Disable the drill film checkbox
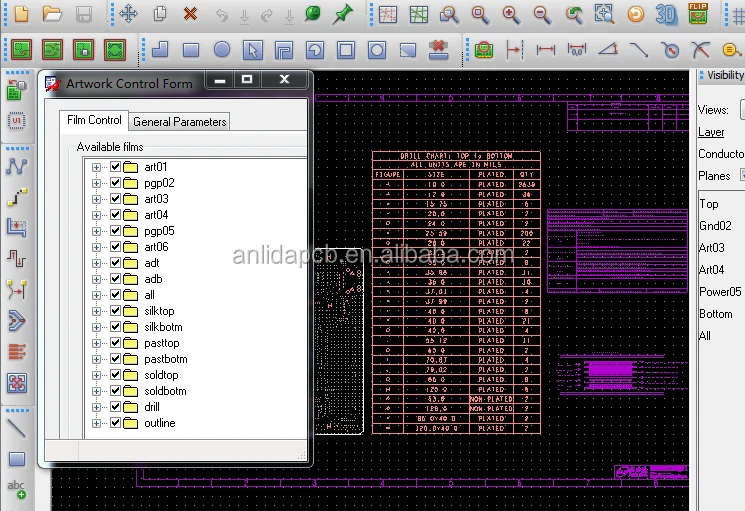 coord(115,407)
